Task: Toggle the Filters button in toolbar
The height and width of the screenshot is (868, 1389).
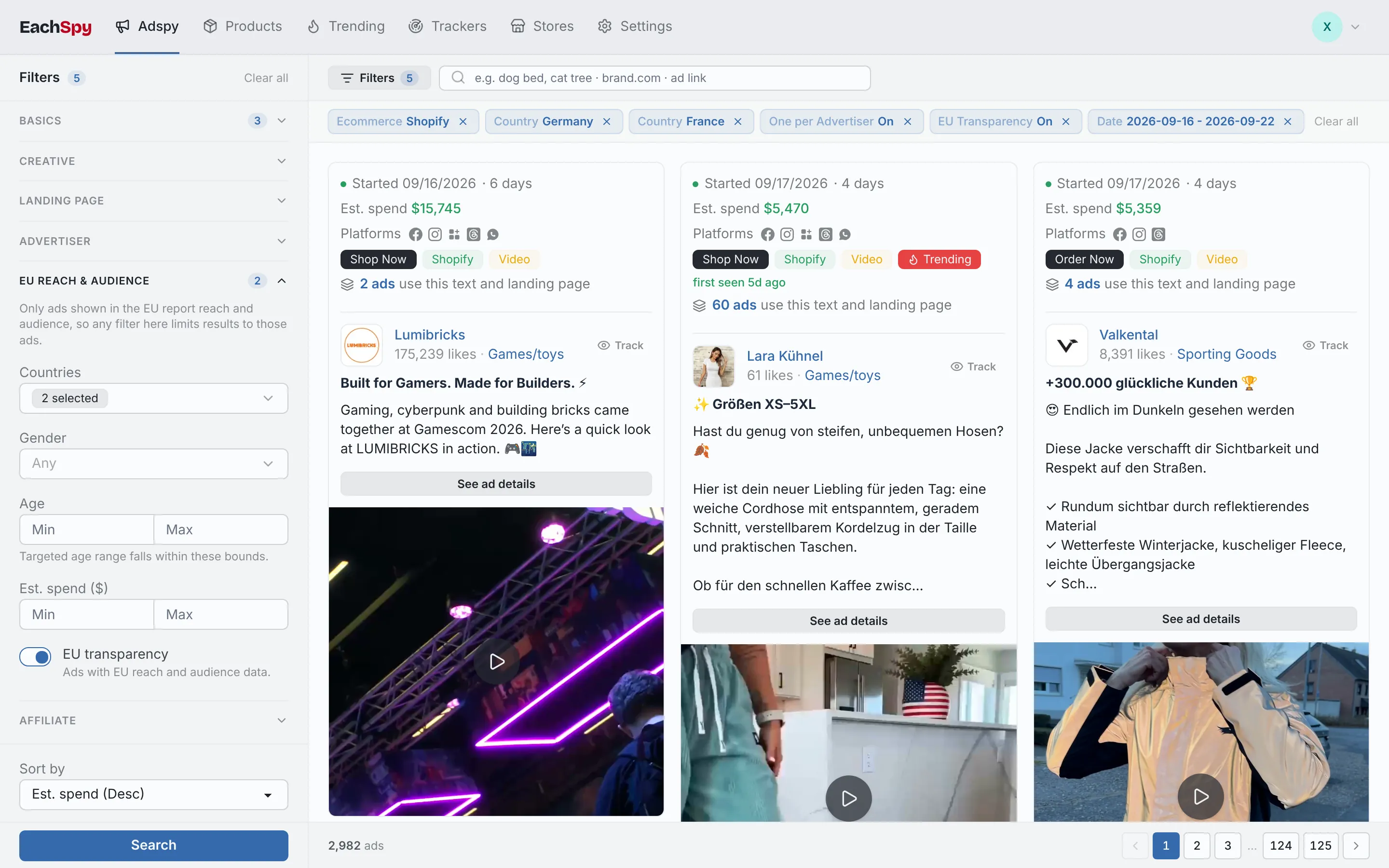Action: coord(379,78)
